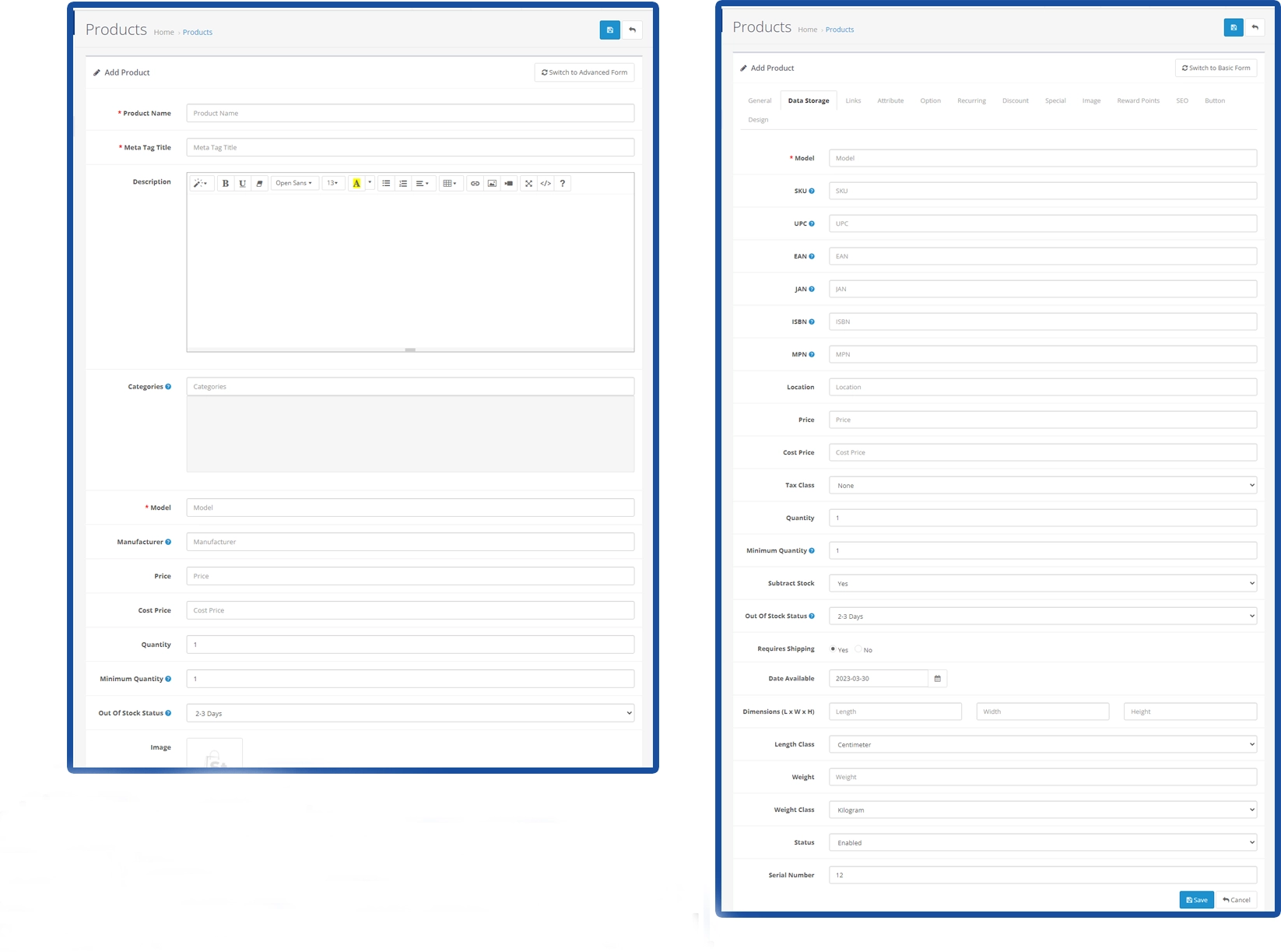Toggle bold in the description editor
Viewport: 1281px width, 952px height.
(226, 184)
